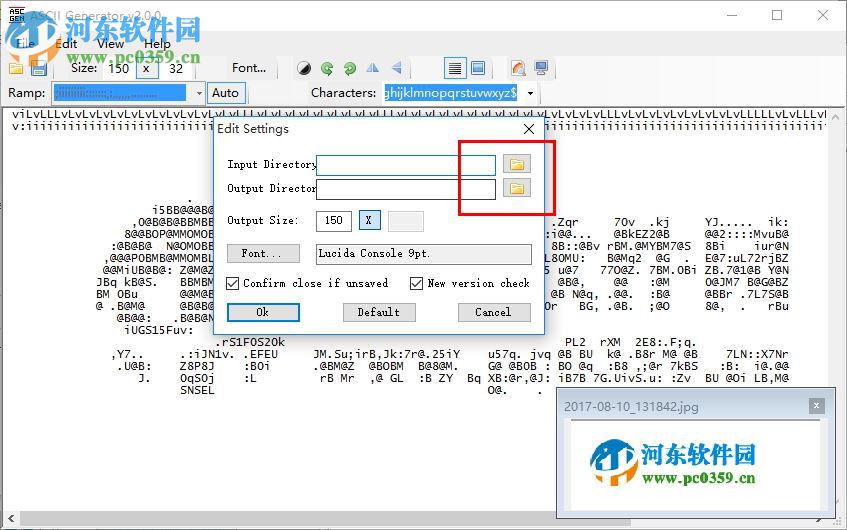
Task: Click the toolbar Size width field 150
Action: tap(119, 69)
